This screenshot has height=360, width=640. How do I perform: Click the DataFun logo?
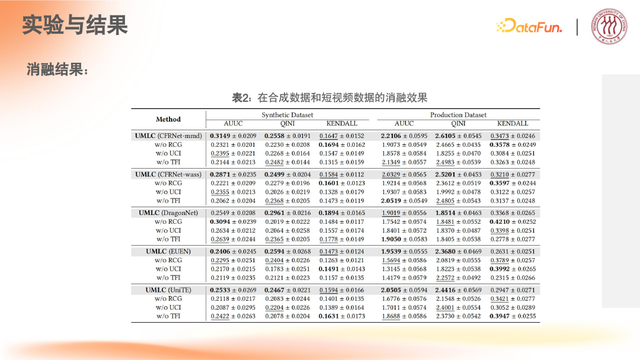point(529,26)
